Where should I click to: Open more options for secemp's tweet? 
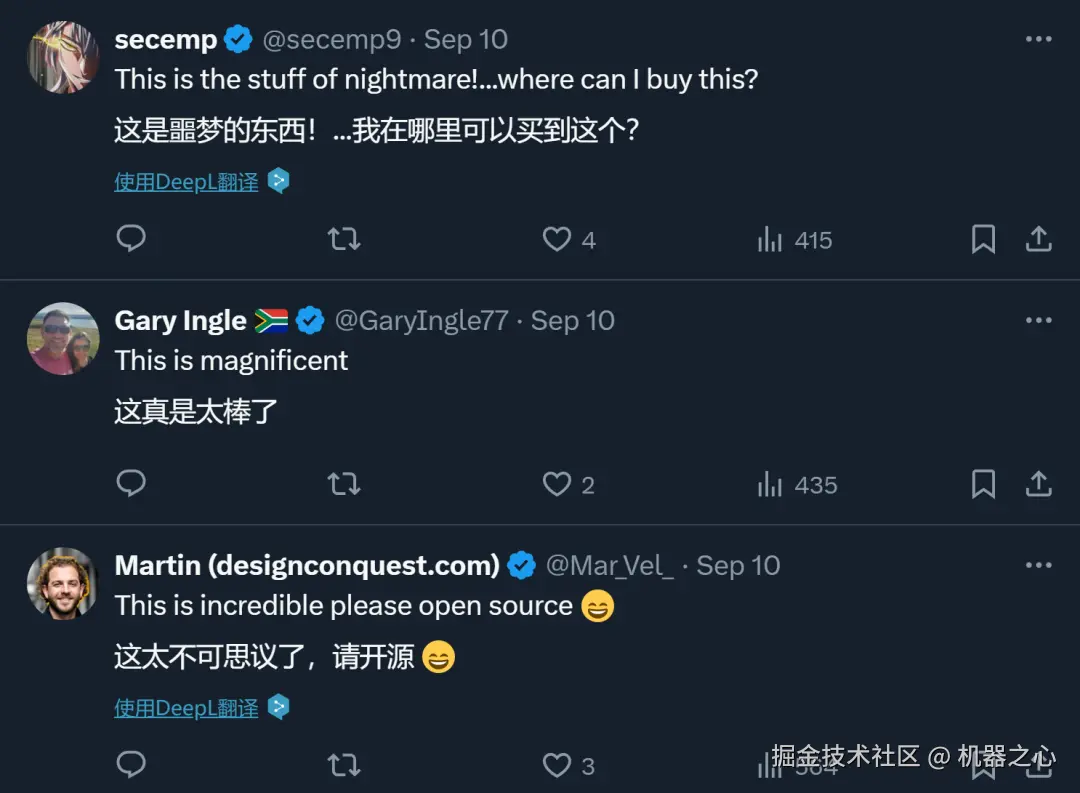pos(1038,40)
